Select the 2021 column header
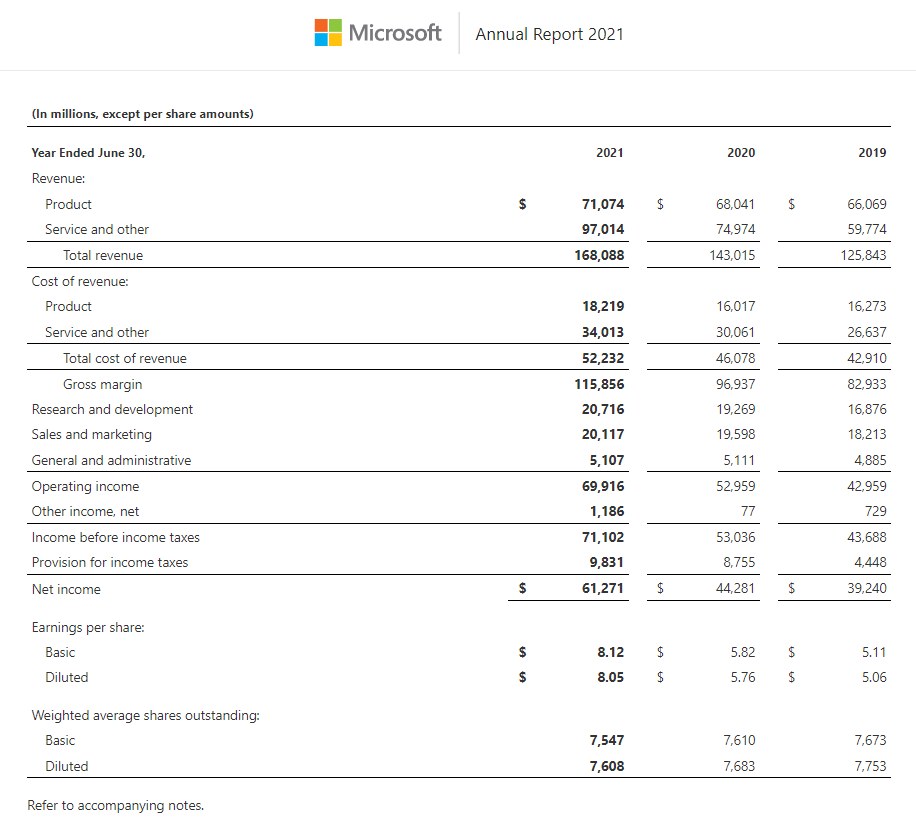This screenshot has width=916, height=821. pos(609,153)
